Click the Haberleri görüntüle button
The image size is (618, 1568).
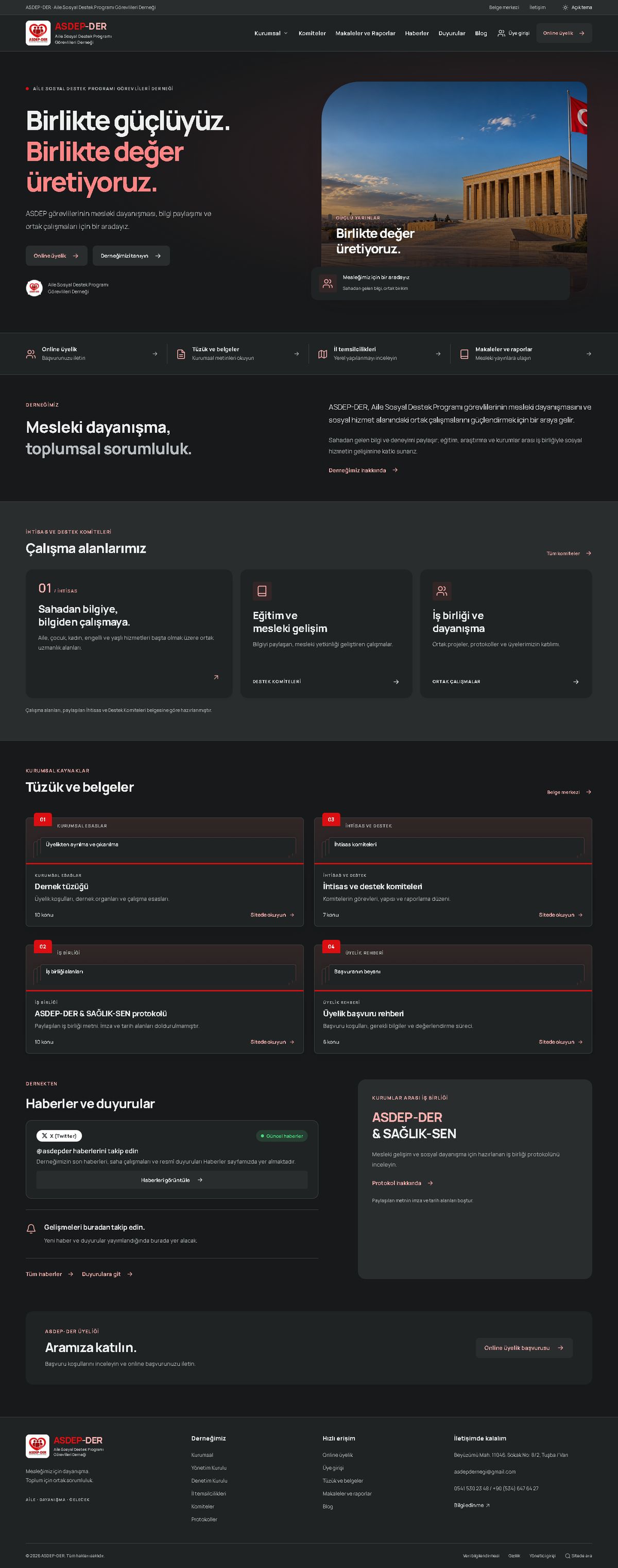(x=171, y=1179)
